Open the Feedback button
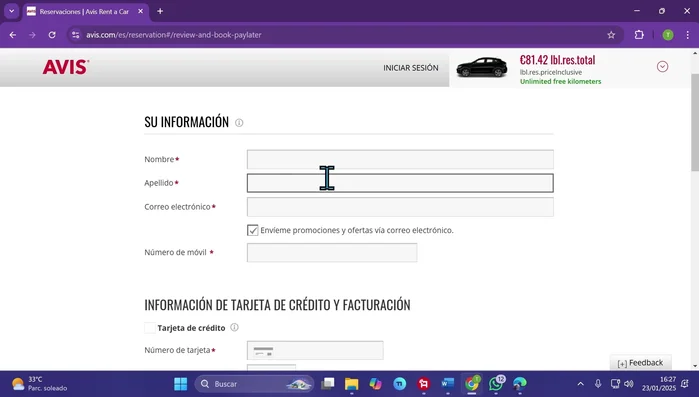 640,363
